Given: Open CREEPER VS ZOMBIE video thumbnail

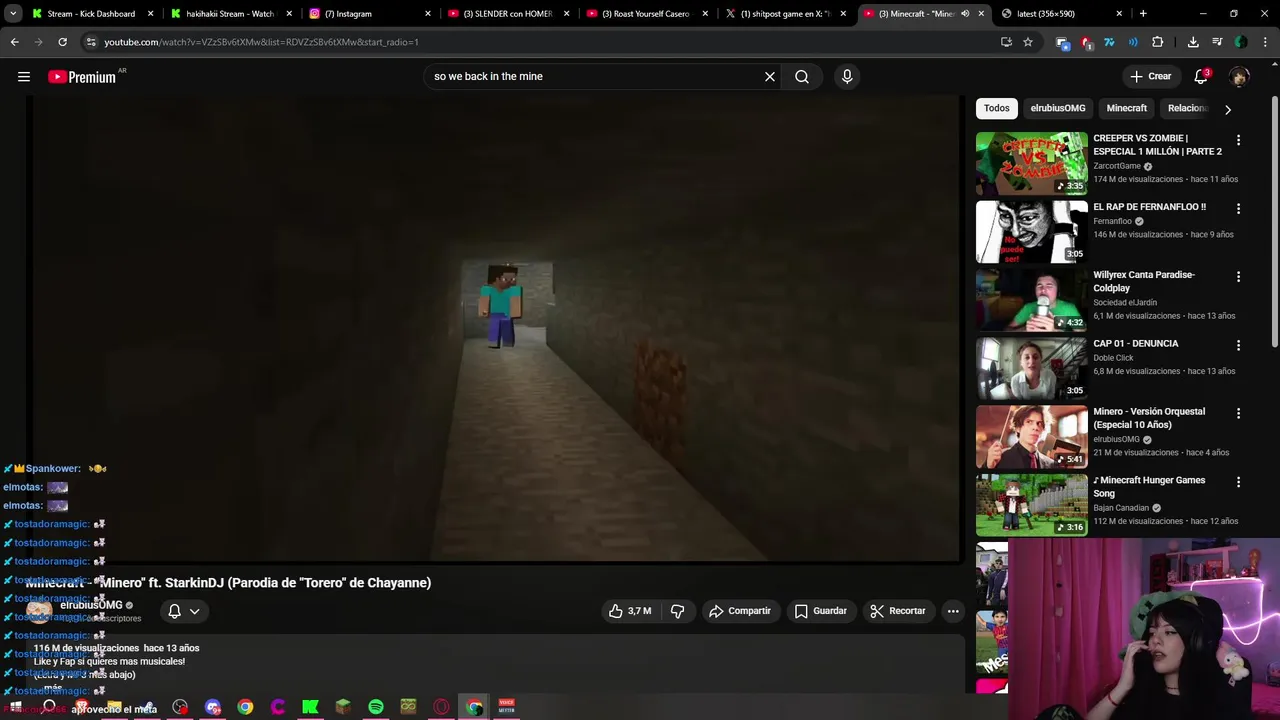Looking at the screenshot, I should tap(1031, 163).
